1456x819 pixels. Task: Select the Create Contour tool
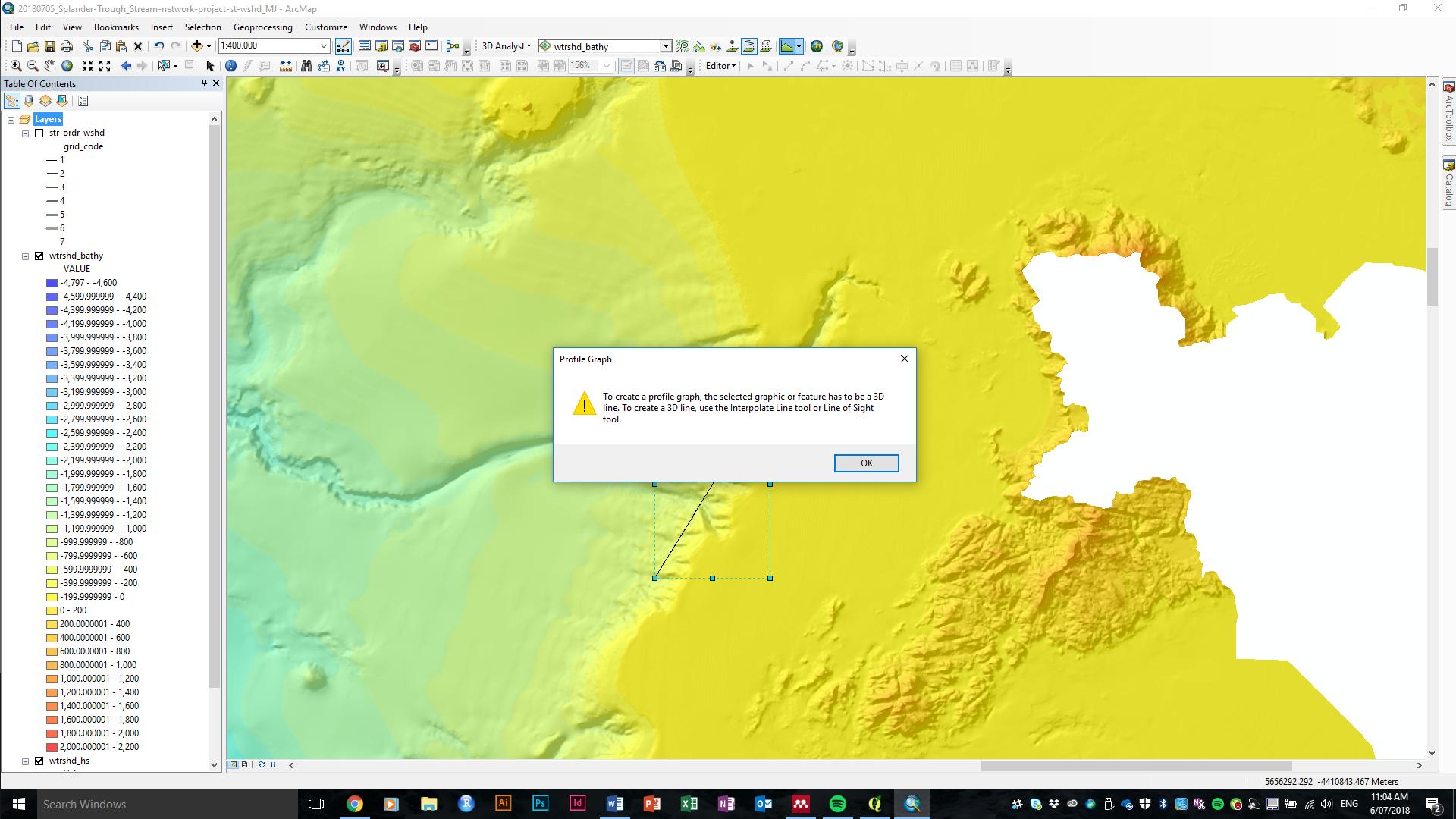tap(682, 46)
